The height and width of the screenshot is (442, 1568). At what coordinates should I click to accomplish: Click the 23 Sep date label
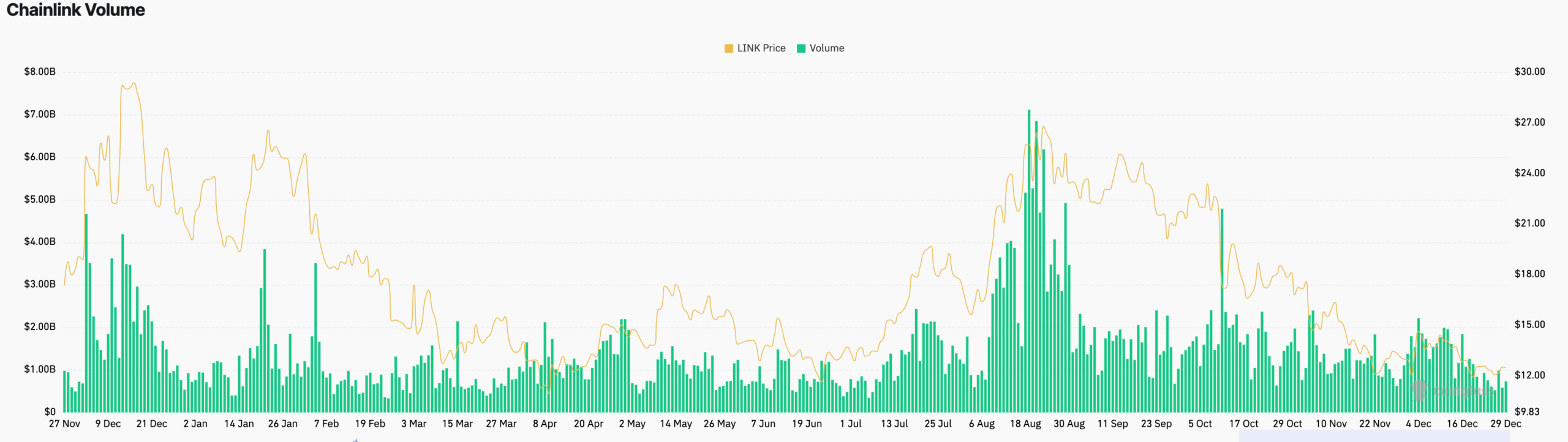coord(1156,424)
